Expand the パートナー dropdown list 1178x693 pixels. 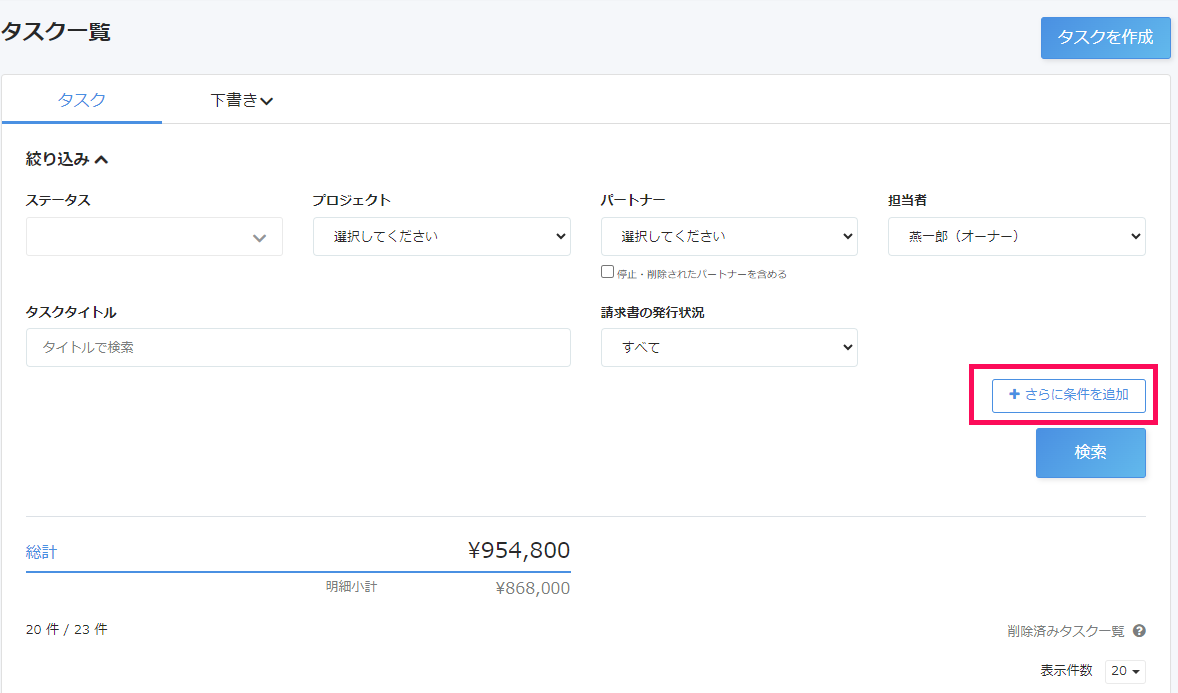(x=729, y=237)
